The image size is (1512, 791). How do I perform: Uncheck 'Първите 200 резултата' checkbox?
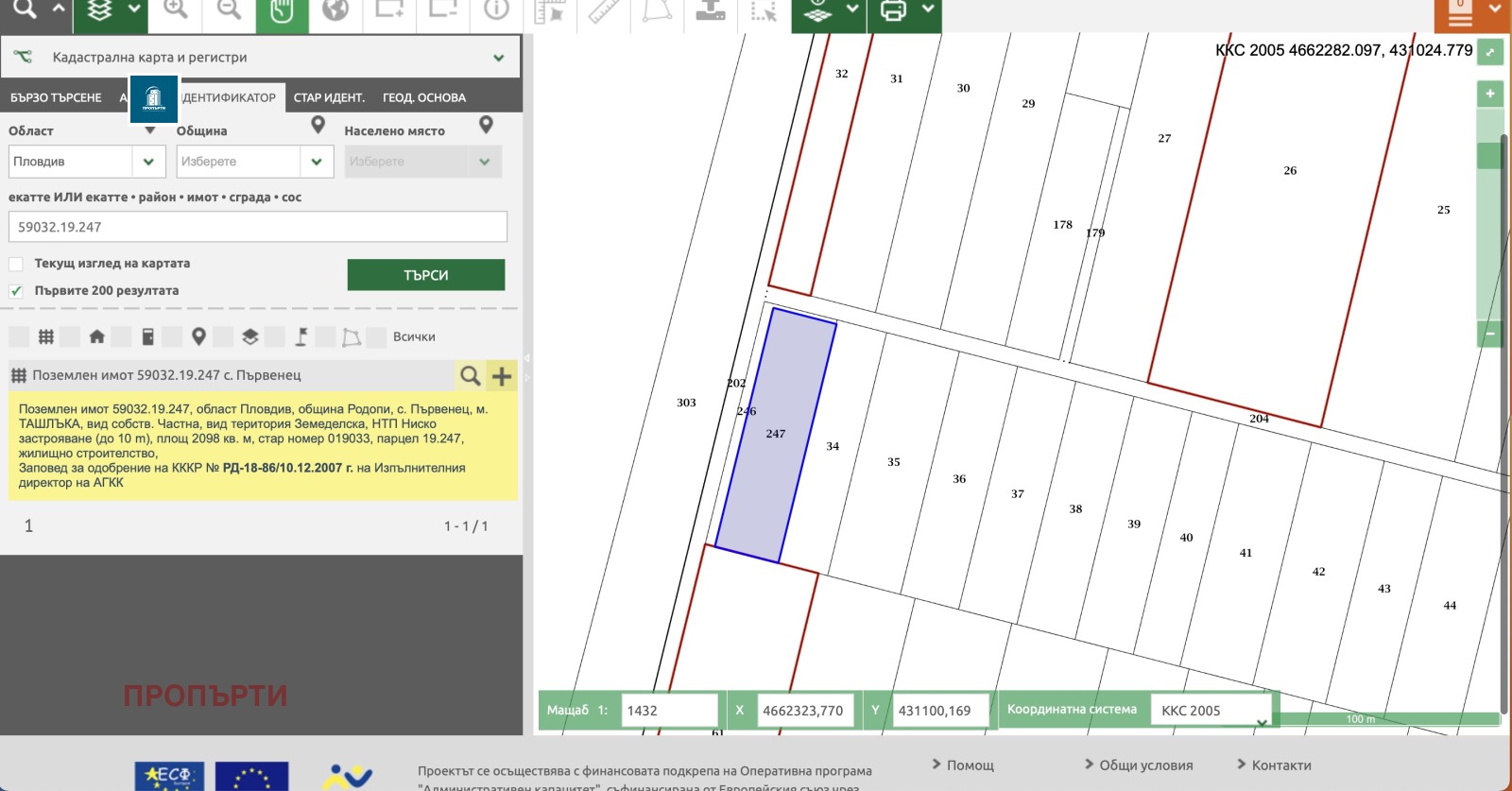[16, 291]
